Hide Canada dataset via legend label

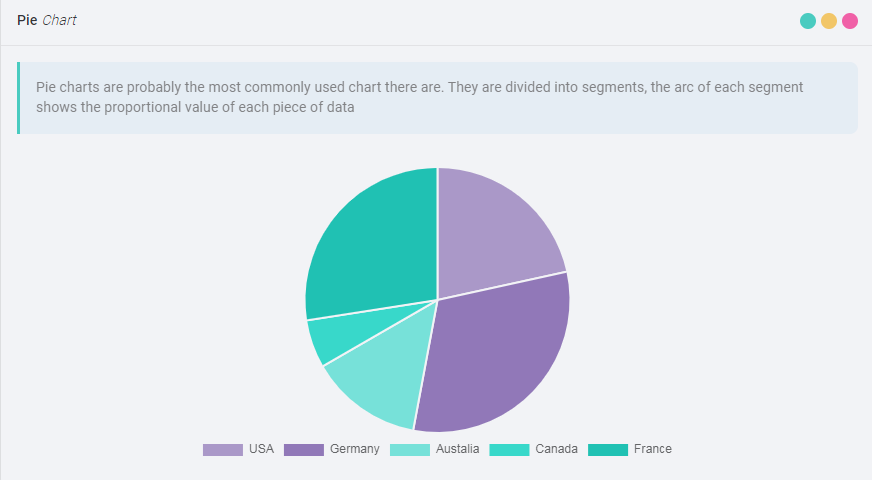tap(556, 449)
